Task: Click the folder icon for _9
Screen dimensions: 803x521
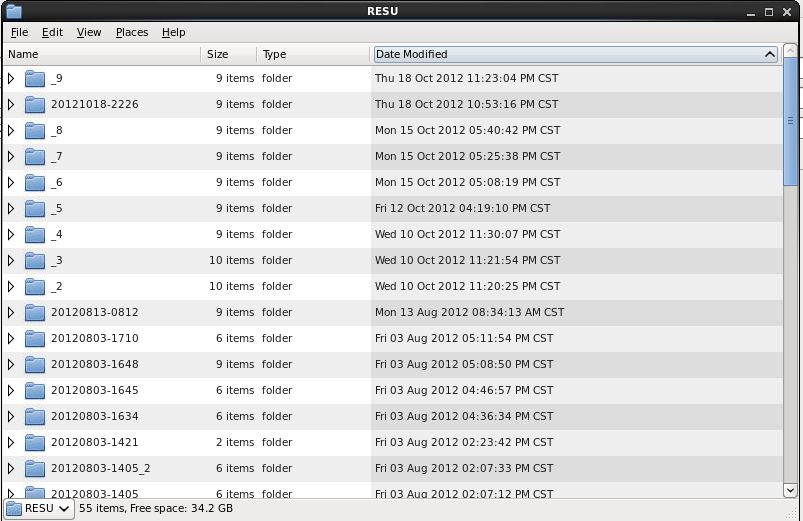Action: point(35,78)
